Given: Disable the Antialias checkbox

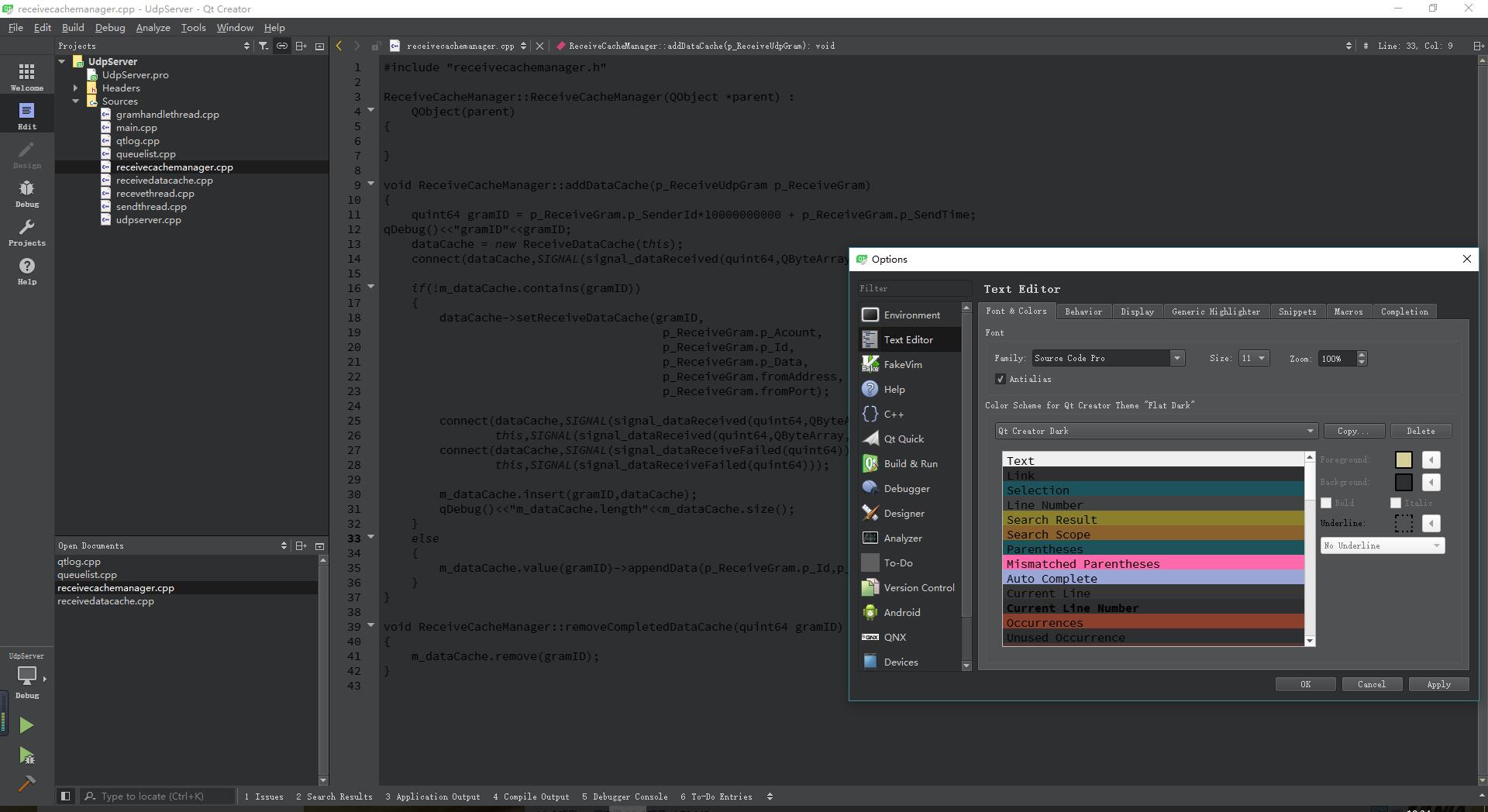Looking at the screenshot, I should tap(1001, 379).
